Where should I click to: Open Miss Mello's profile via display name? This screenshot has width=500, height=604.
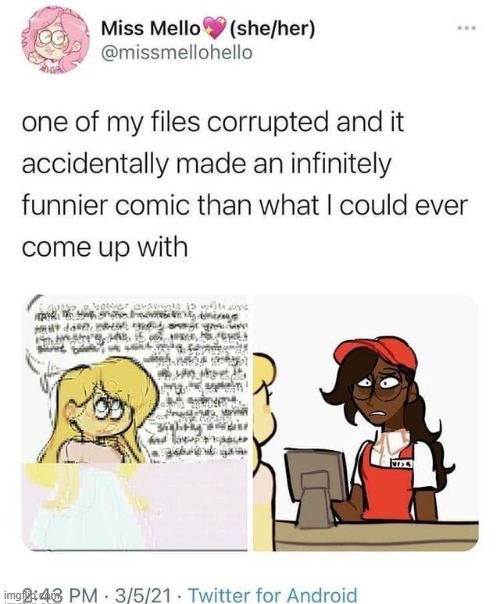[x=151, y=29]
